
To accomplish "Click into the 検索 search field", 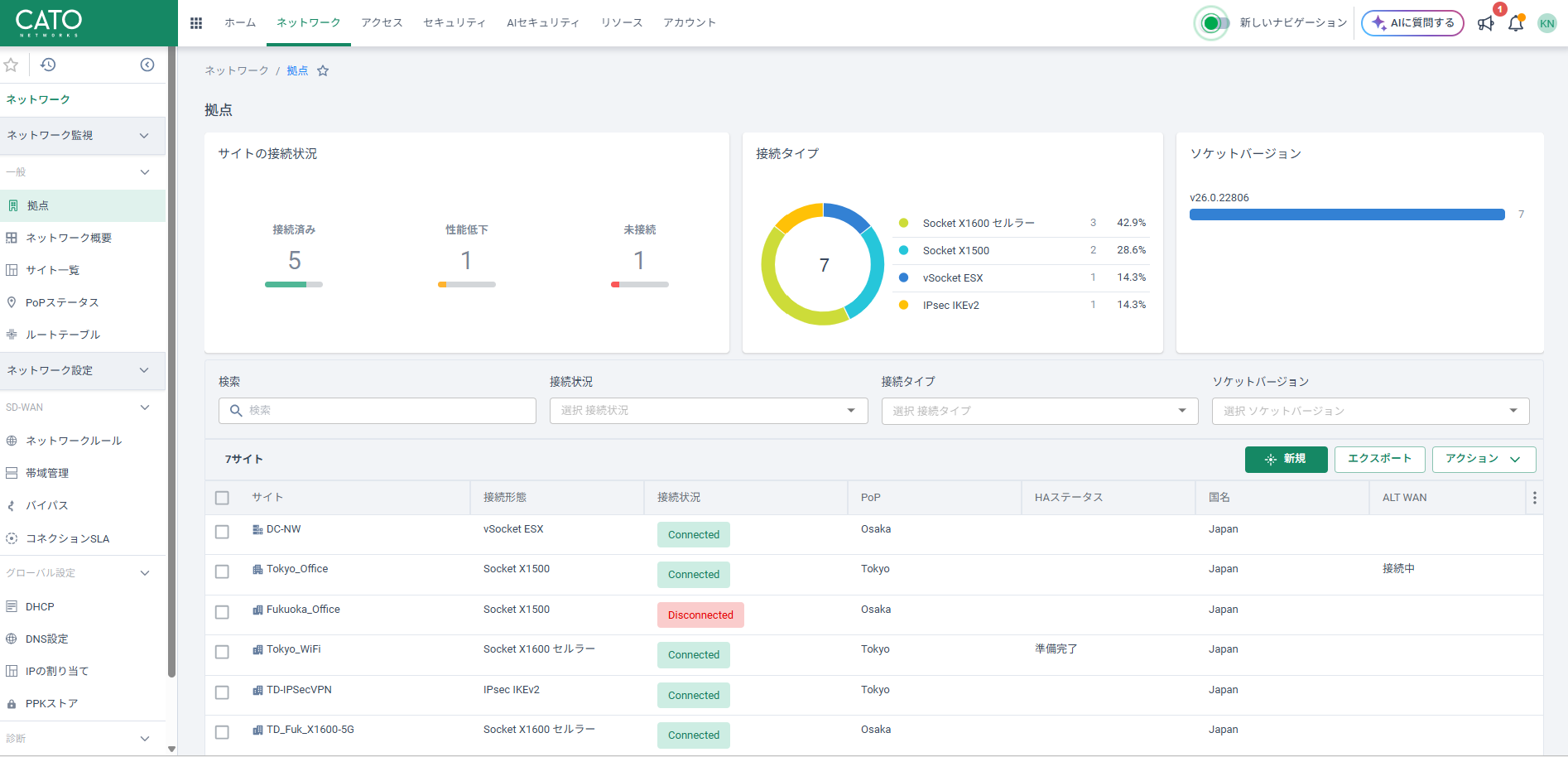I will pos(378,411).
